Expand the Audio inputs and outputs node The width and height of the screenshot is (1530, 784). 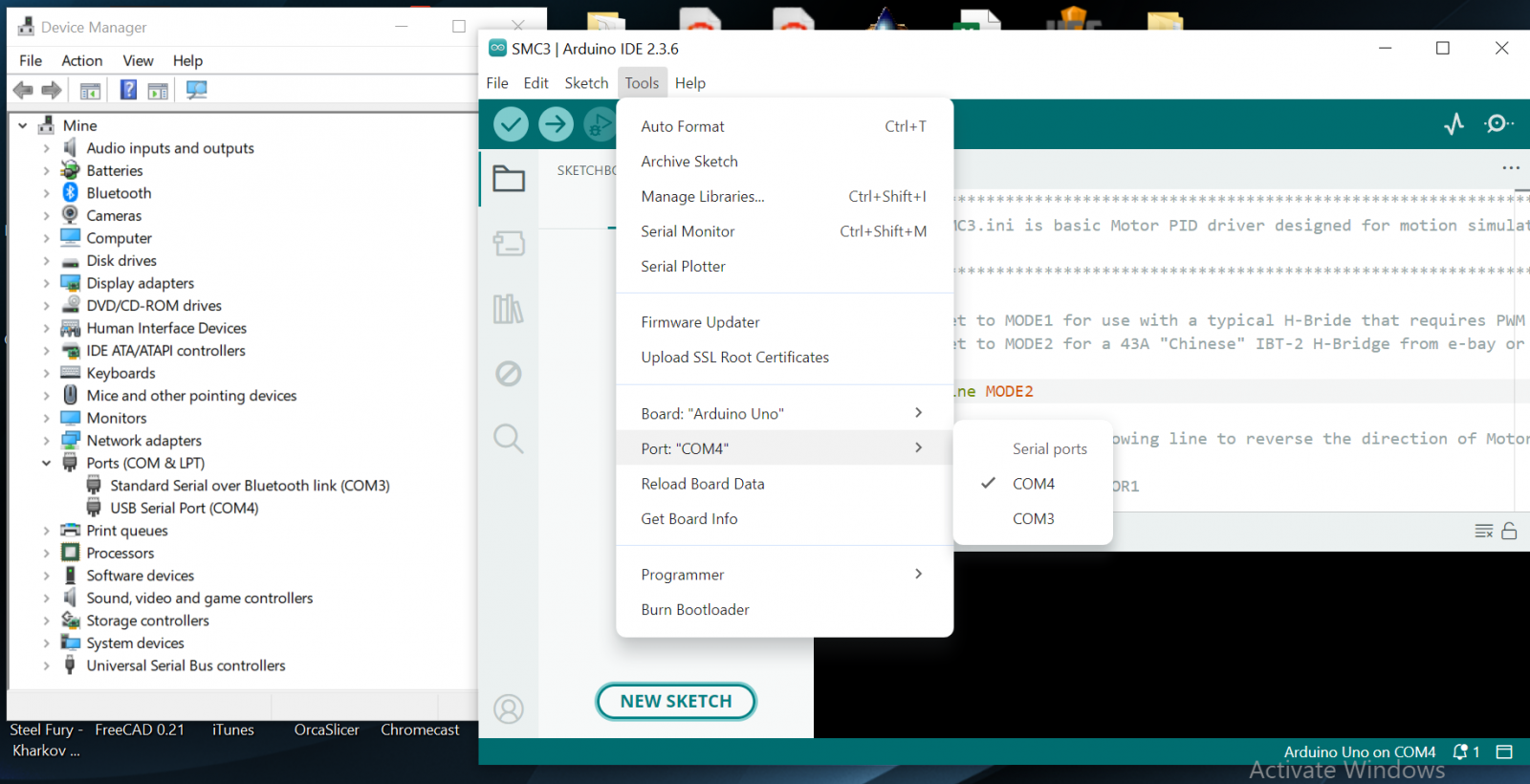(x=46, y=148)
